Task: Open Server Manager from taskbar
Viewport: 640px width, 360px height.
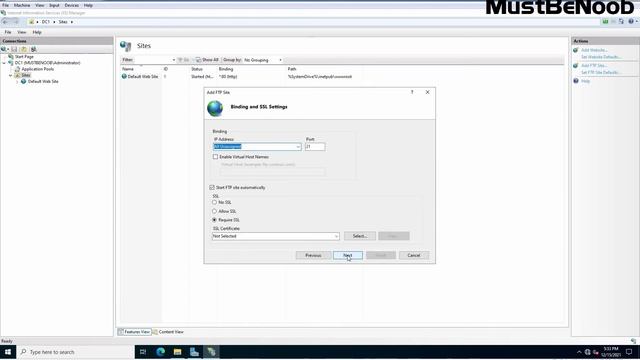Action: point(194,351)
